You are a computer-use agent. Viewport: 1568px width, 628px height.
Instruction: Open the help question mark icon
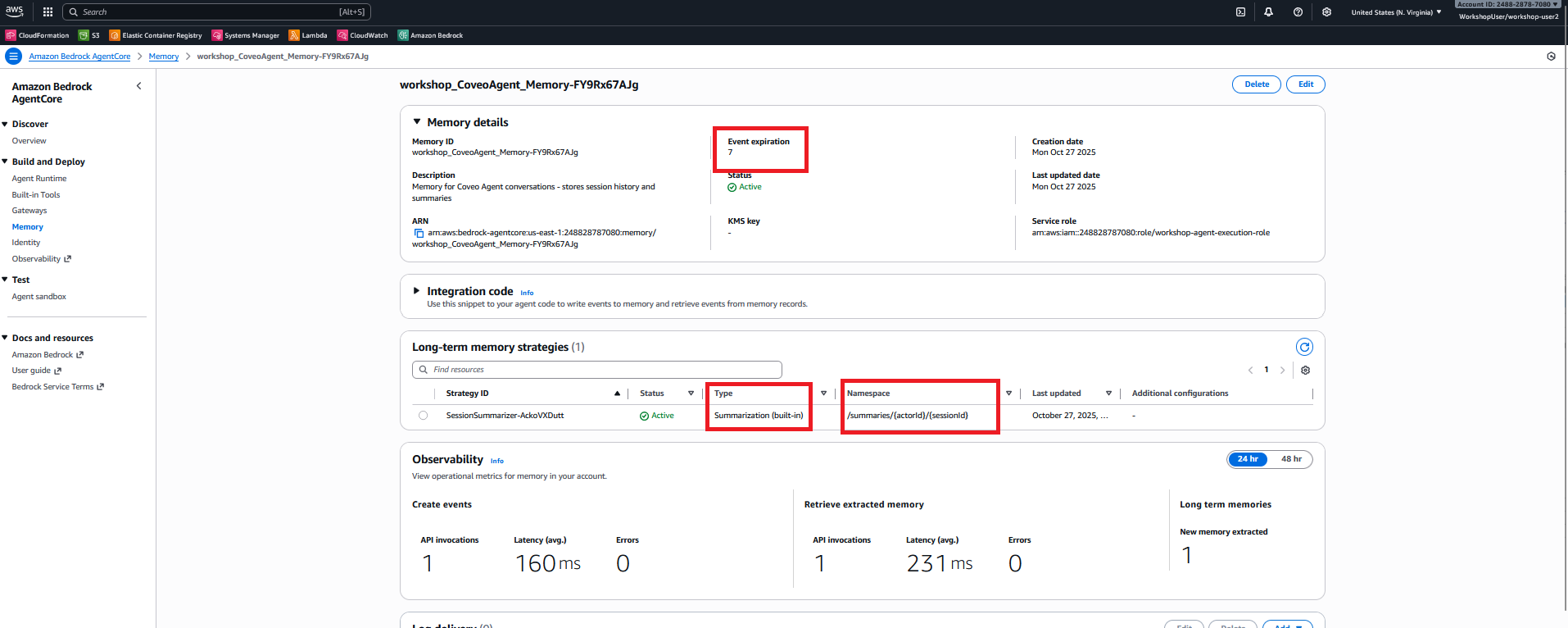1298,12
